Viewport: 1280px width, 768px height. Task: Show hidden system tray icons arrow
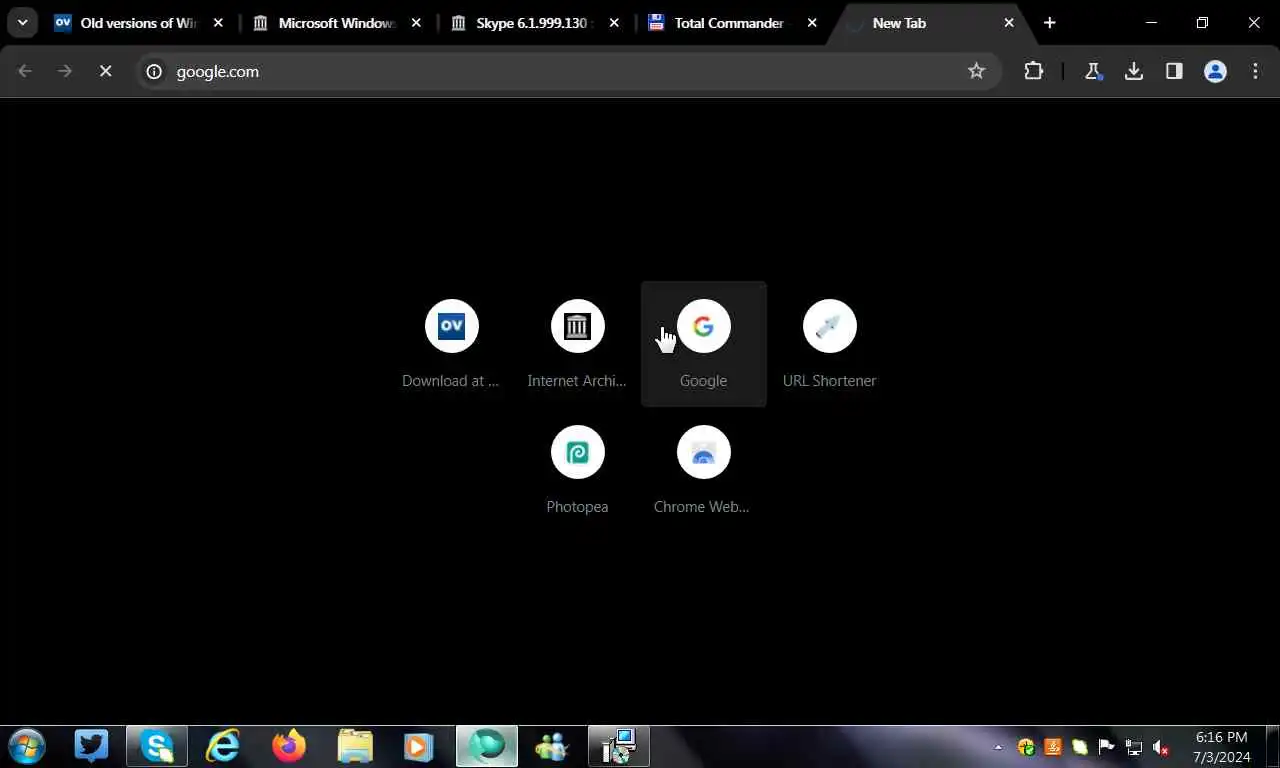997,747
